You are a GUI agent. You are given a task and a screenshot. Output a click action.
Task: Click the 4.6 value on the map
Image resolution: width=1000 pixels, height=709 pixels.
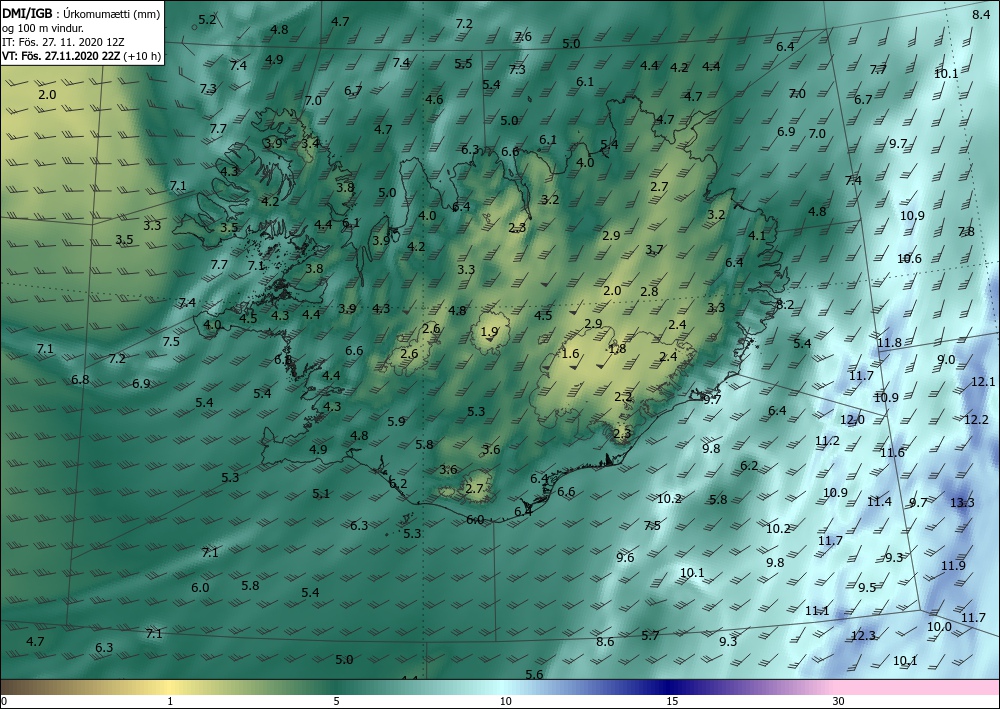pos(434,99)
